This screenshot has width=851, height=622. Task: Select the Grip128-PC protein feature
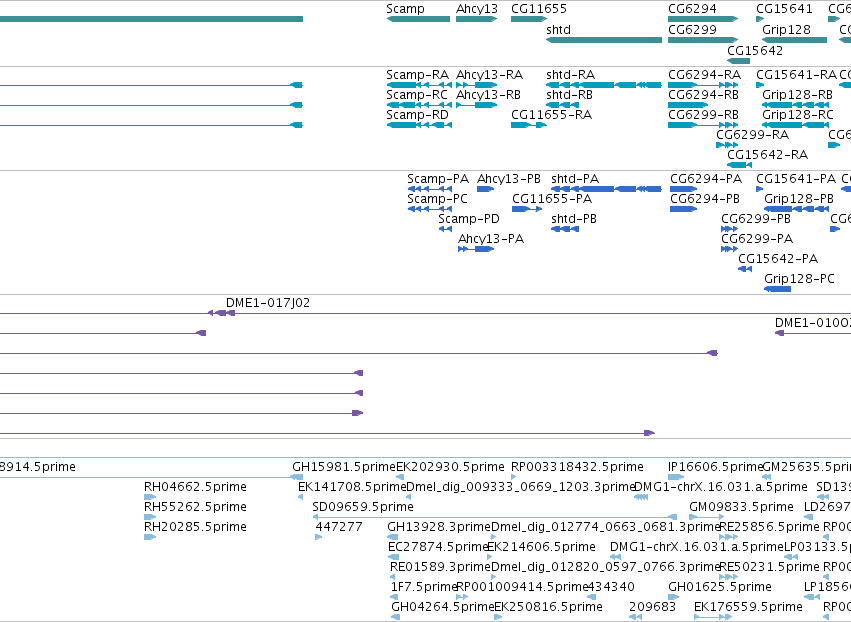pyautogui.click(x=777, y=289)
